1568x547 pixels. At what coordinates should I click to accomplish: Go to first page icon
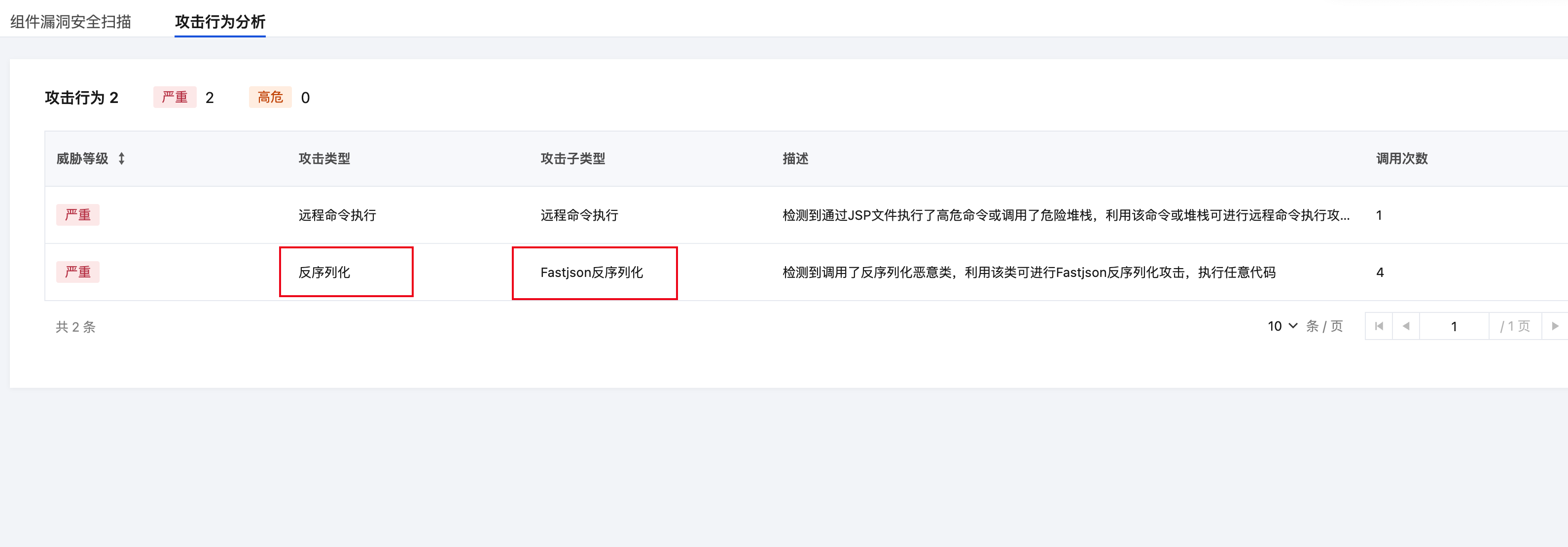click(x=1379, y=326)
